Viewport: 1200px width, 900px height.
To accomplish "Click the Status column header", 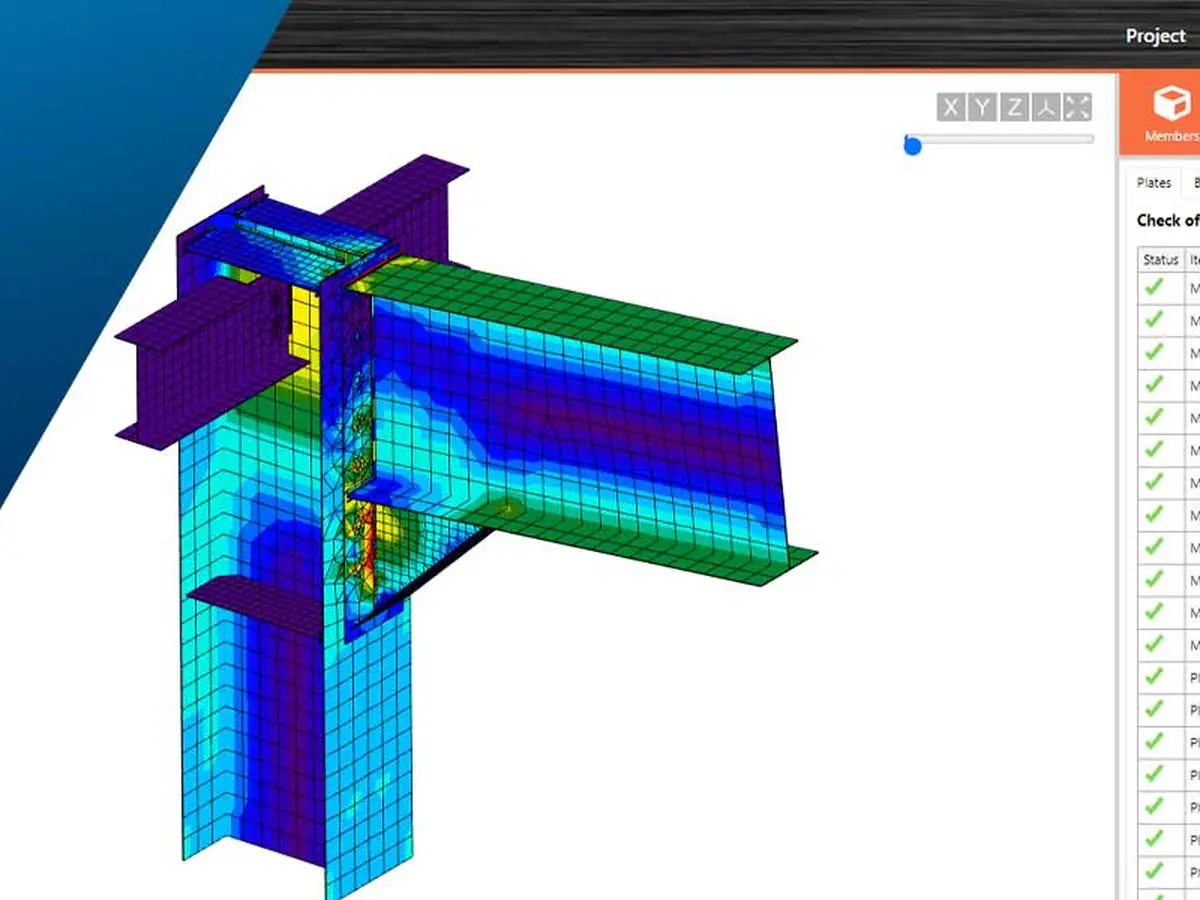I will (x=1160, y=259).
